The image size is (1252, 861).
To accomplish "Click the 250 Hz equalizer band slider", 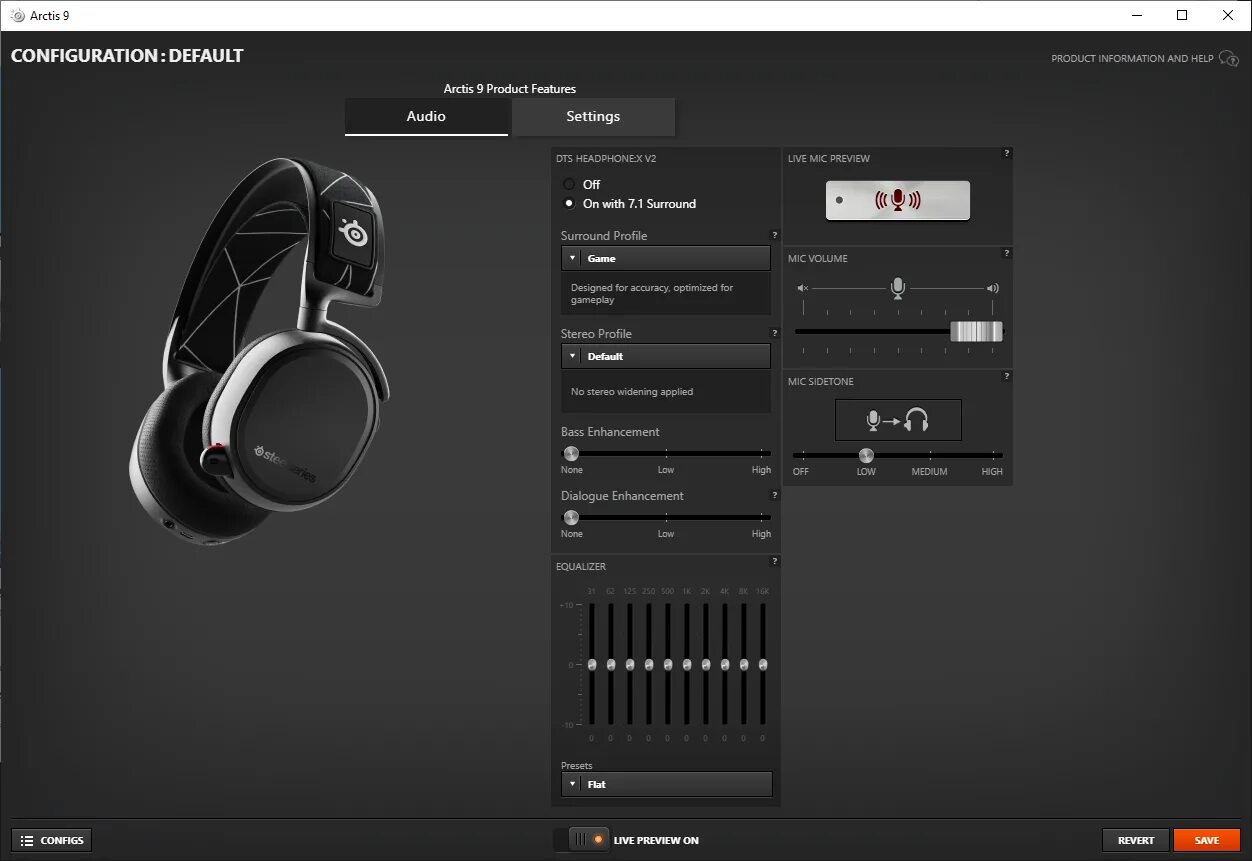I will [x=648, y=664].
